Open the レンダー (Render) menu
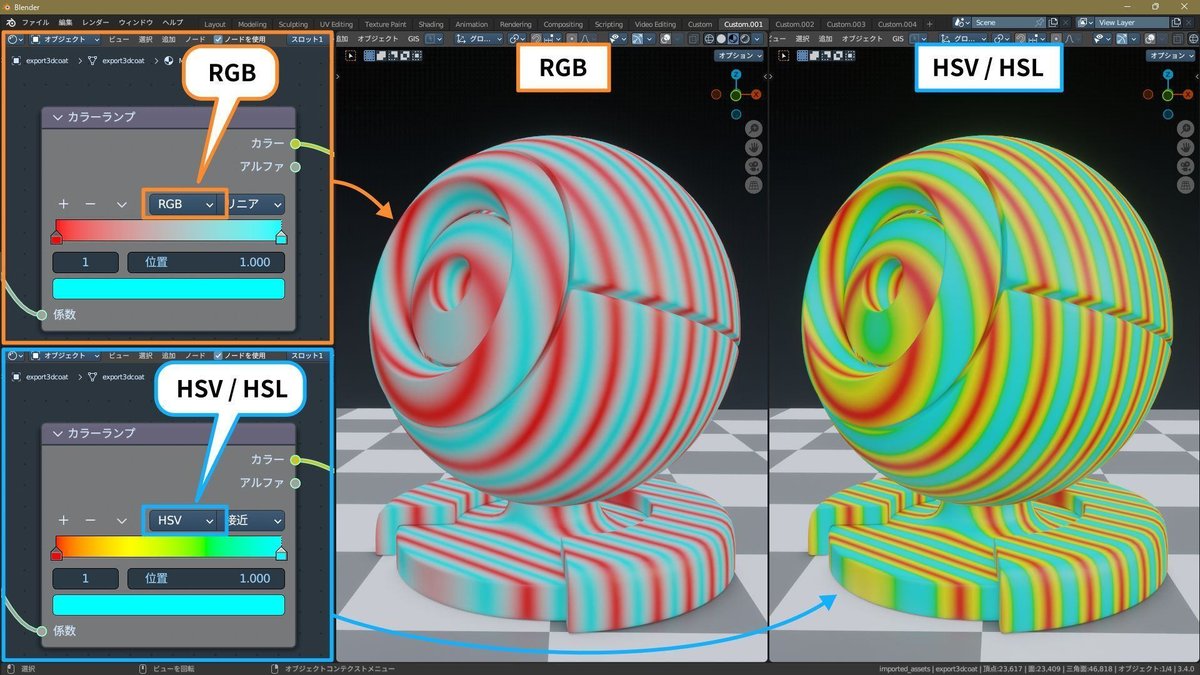The width and height of the screenshot is (1200, 675). (x=95, y=23)
